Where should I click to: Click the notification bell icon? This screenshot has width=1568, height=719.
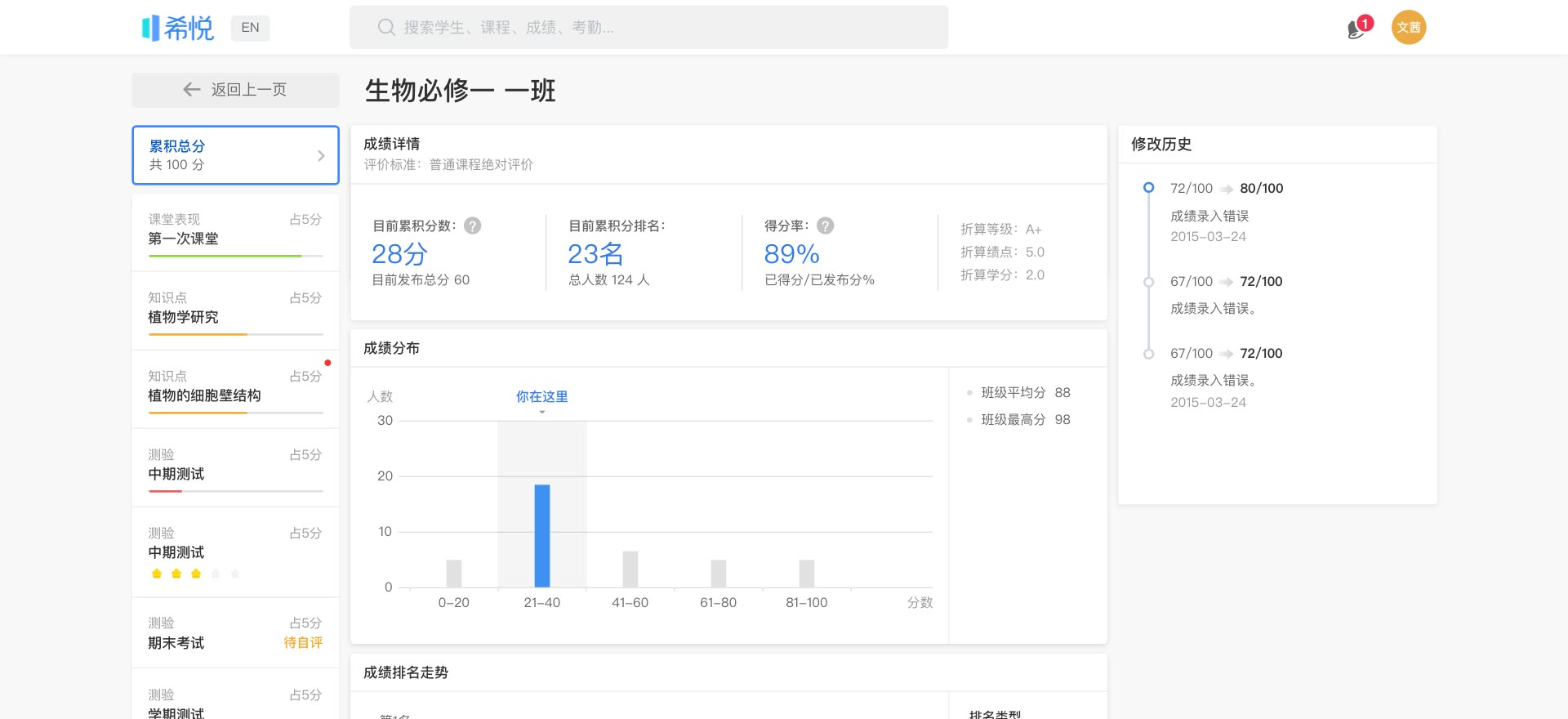1356,29
